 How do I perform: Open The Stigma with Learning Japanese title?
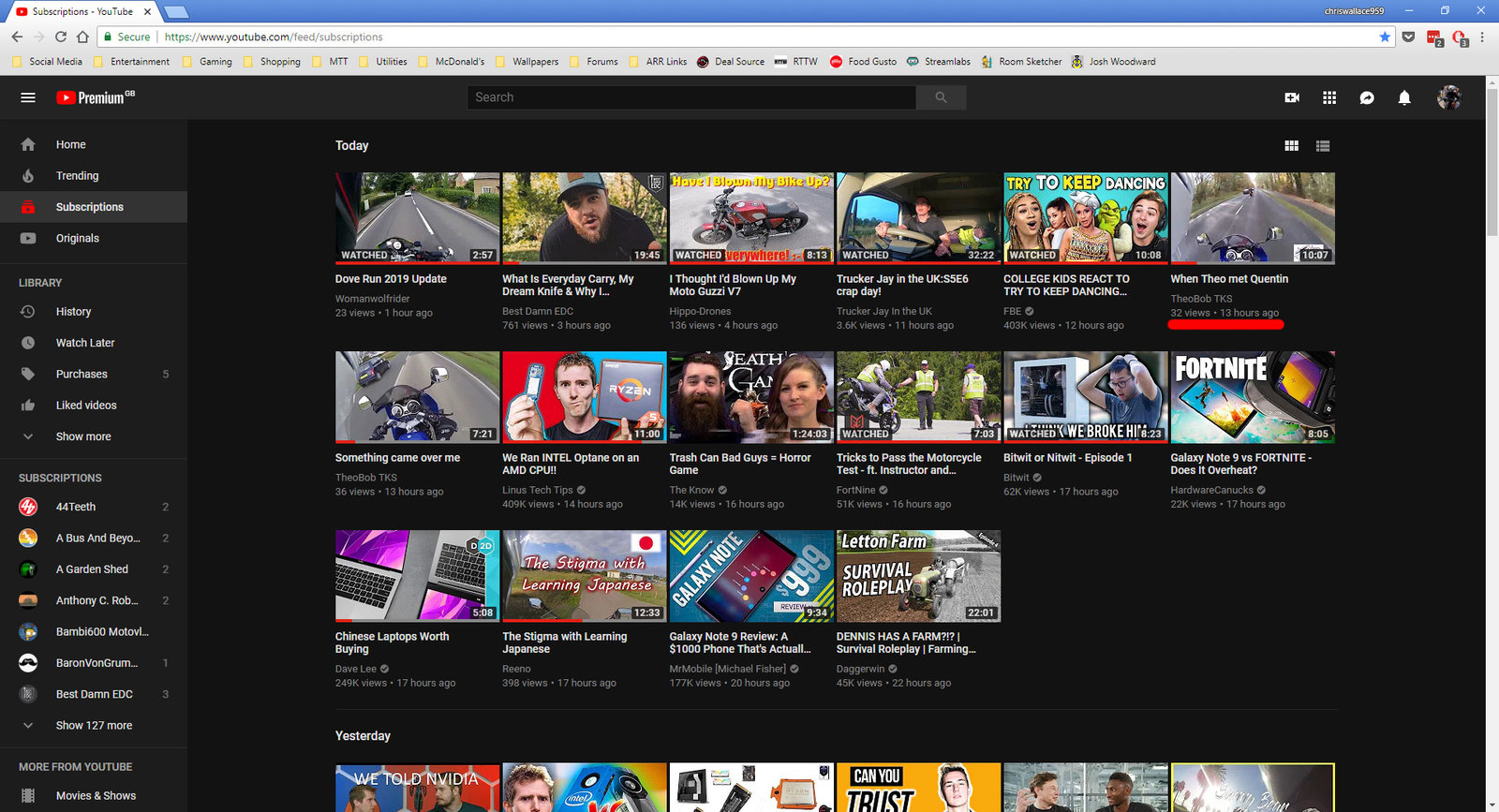pos(565,642)
